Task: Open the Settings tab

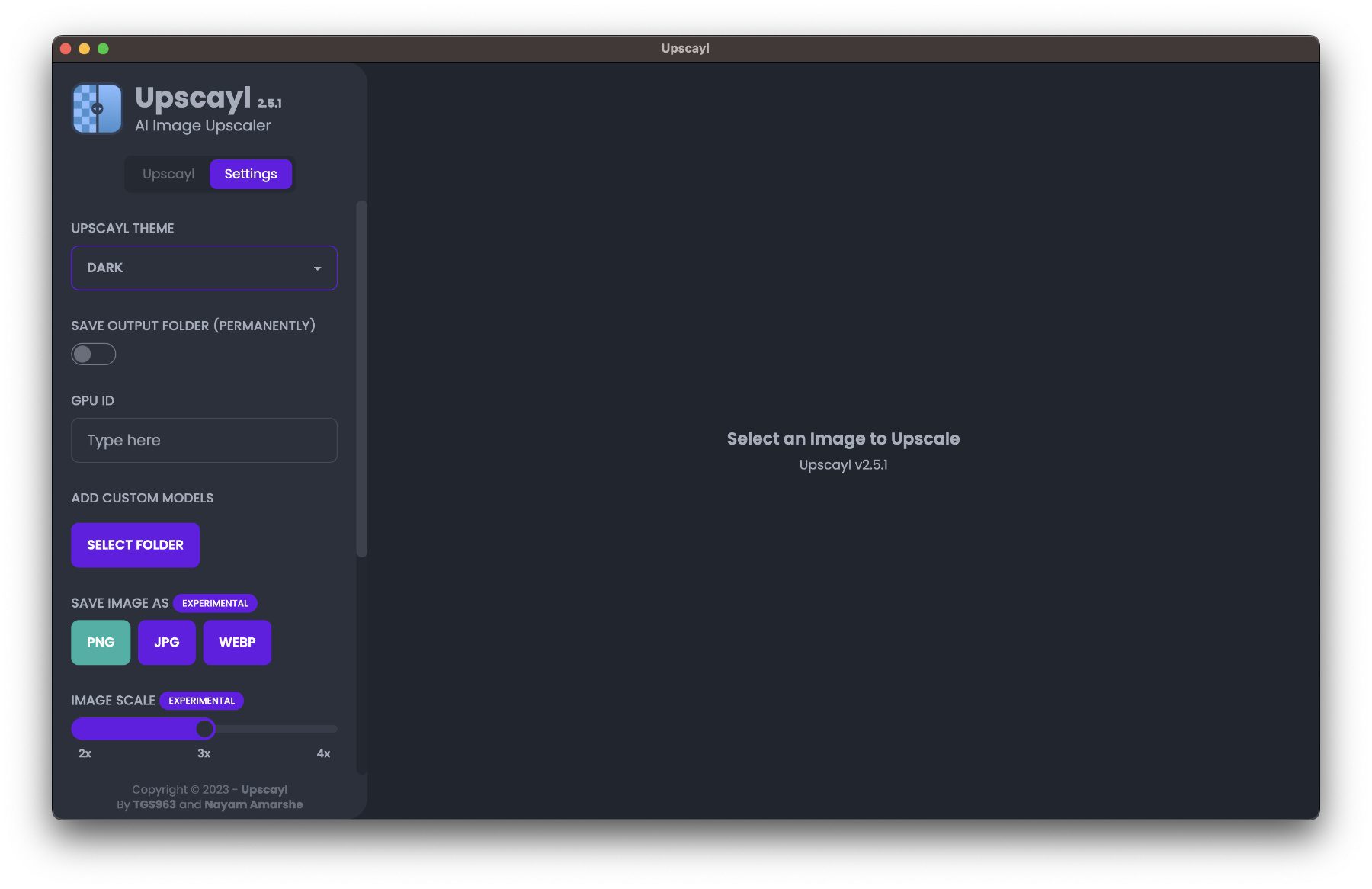Action: click(250, 174)
